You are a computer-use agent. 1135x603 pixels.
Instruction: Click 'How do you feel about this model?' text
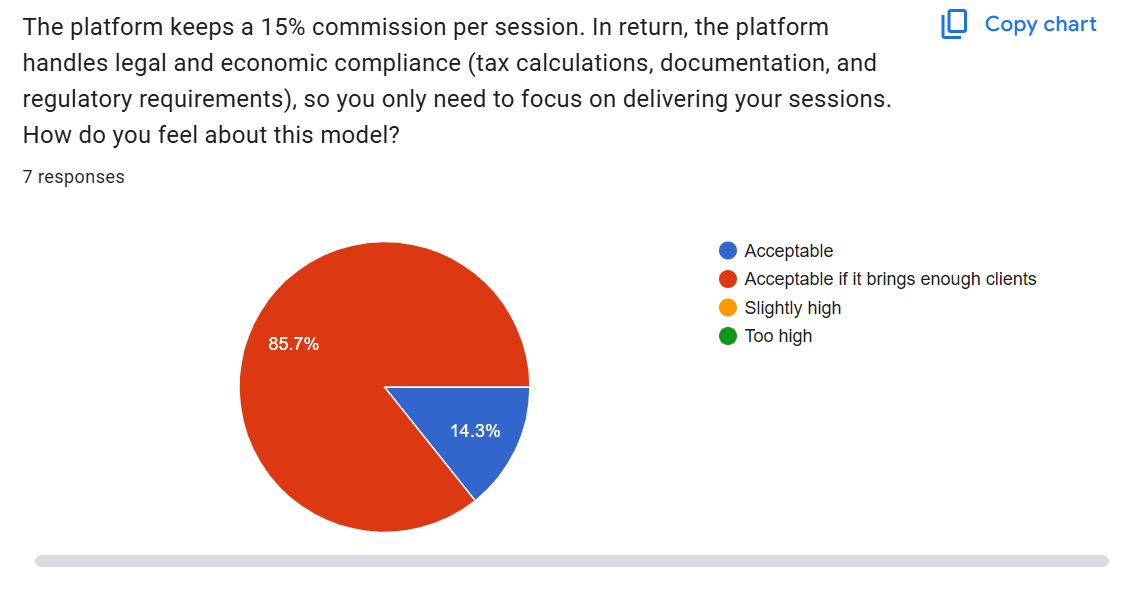point(211,134)
